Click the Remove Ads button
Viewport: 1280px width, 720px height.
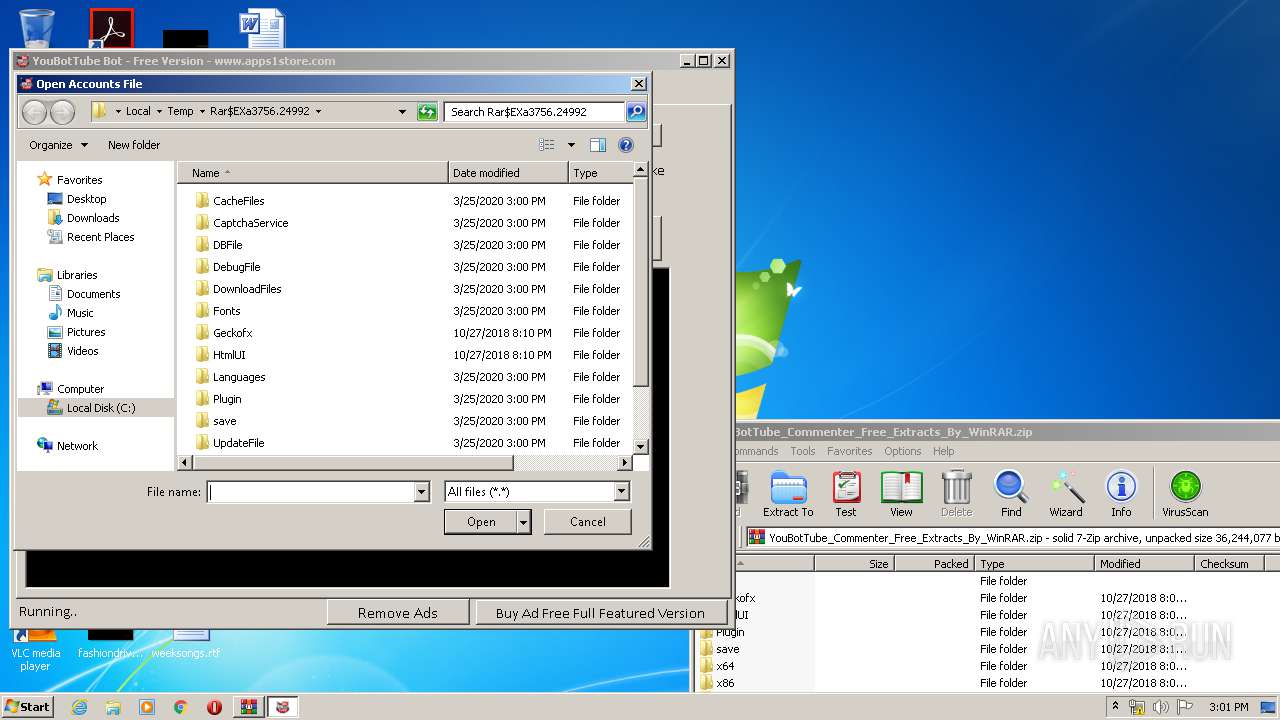(398, 613)
